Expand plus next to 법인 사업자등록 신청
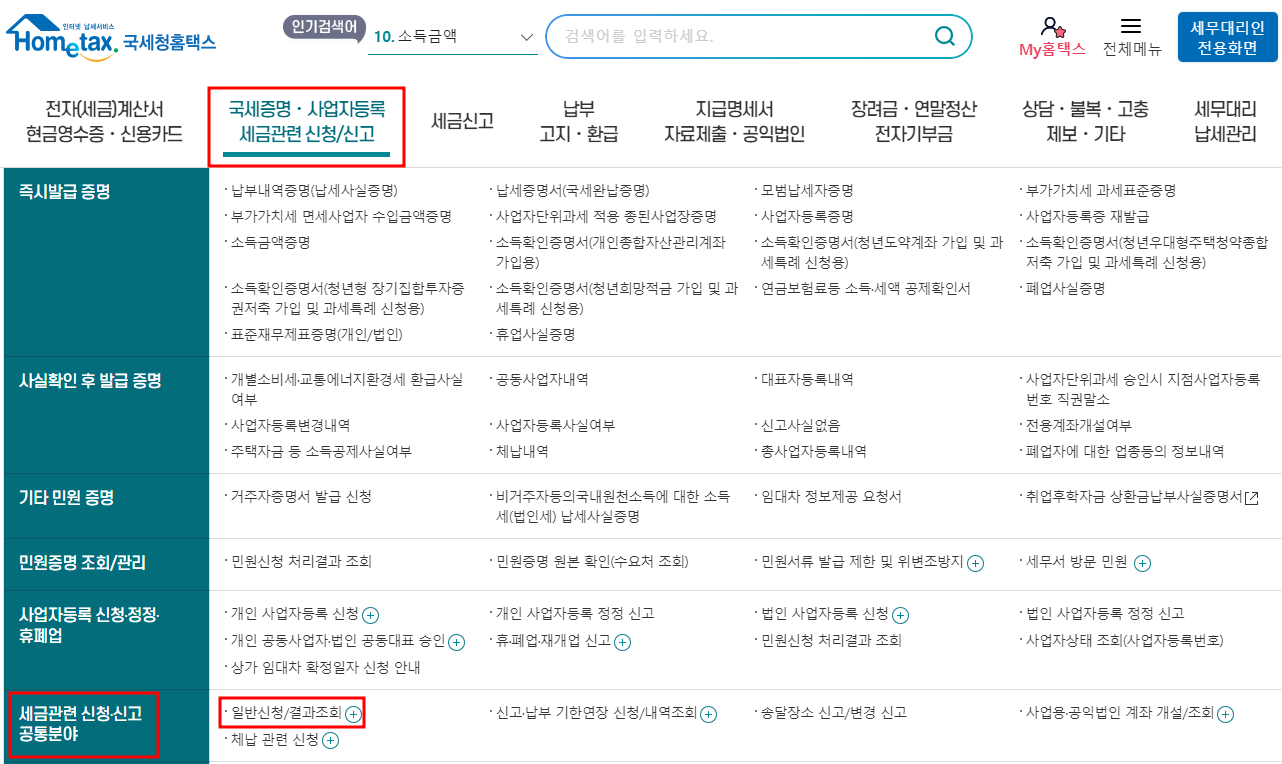Viewport: 1282px width, 764px height. (x=900, y=615)
